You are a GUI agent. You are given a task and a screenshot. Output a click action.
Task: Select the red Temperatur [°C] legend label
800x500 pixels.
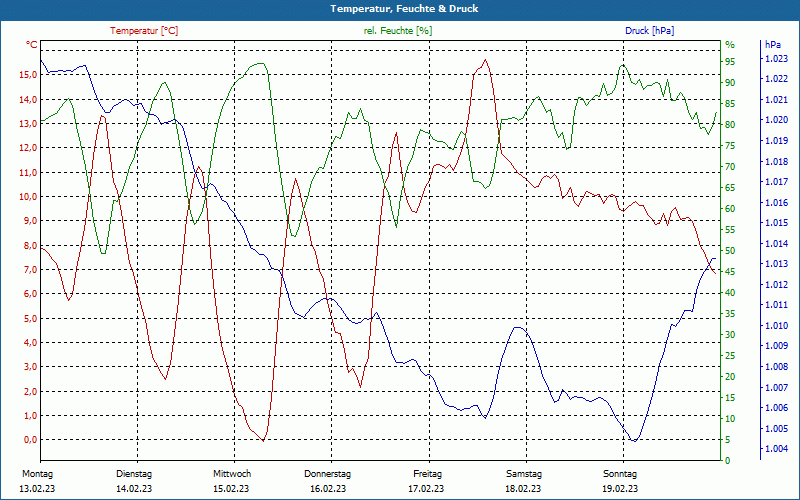tap(144, 31)
